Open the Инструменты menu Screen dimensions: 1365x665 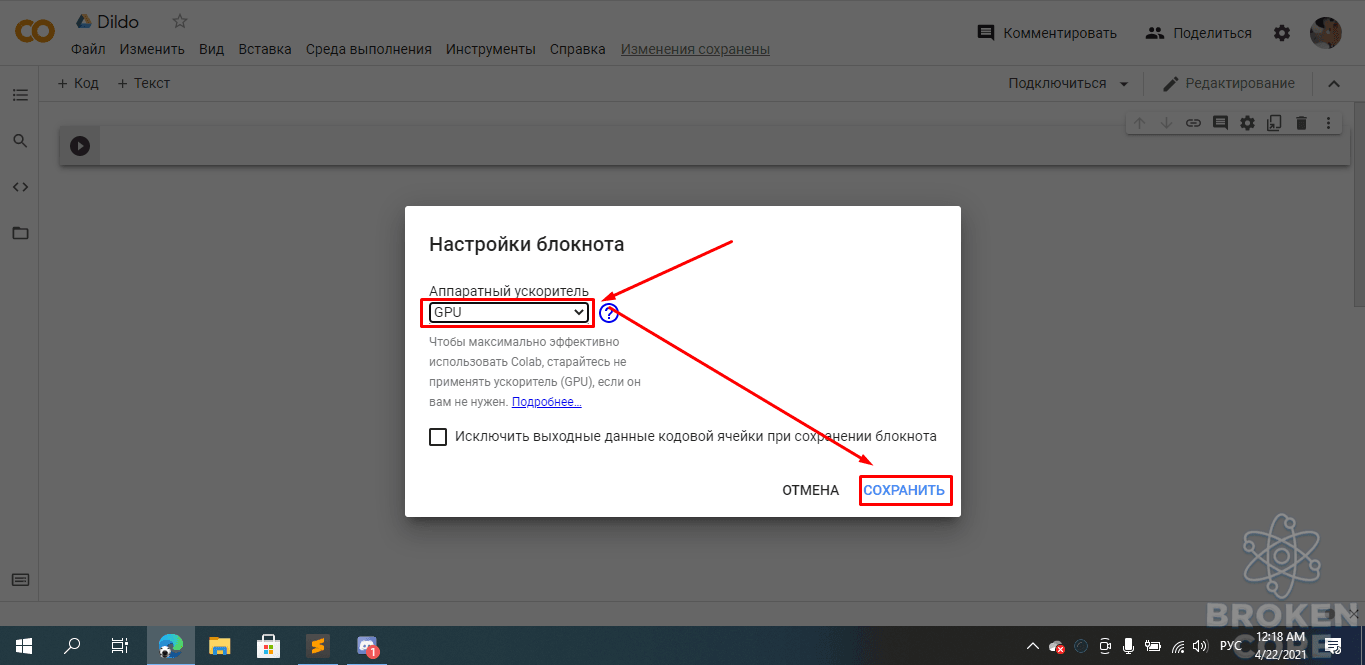pyautogui.click(x=491, y=49)
